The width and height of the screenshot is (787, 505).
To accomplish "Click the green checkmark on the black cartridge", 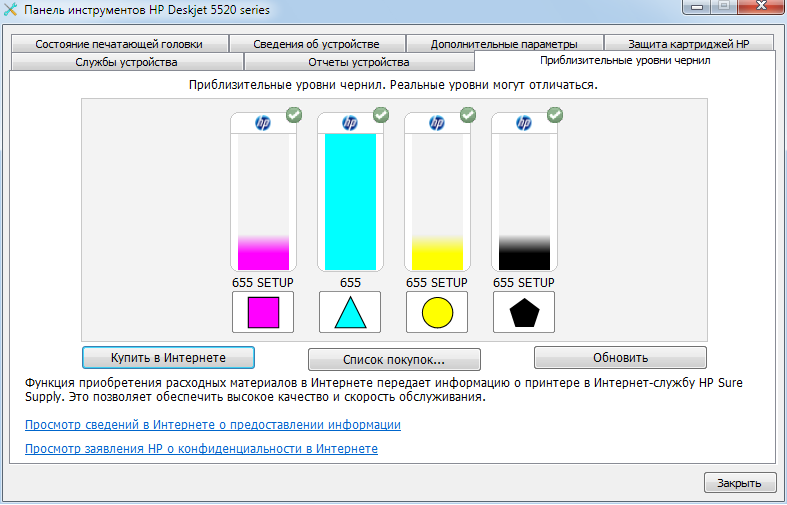I will tap(554, 116).
